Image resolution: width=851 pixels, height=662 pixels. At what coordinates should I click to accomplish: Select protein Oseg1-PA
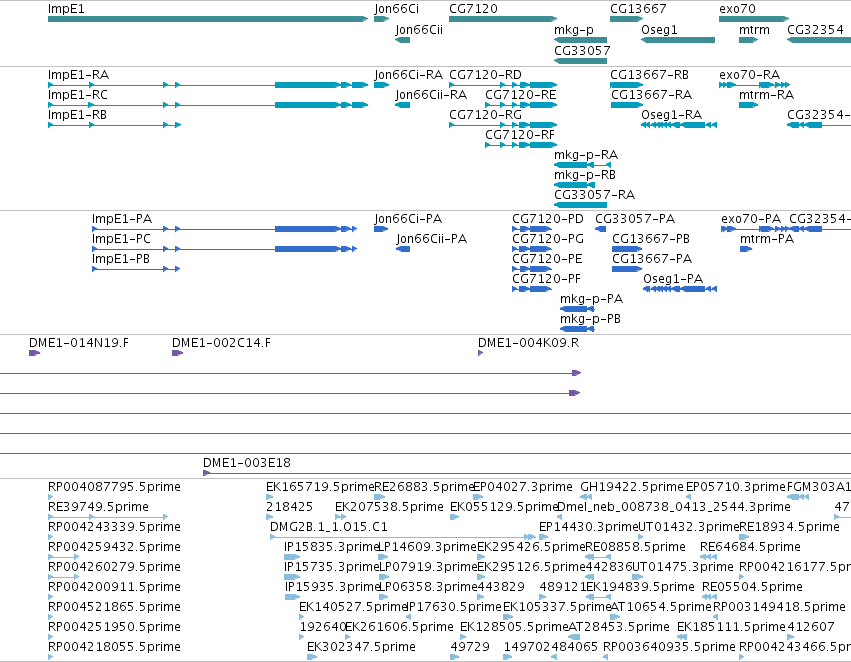[x=680, y=289]
